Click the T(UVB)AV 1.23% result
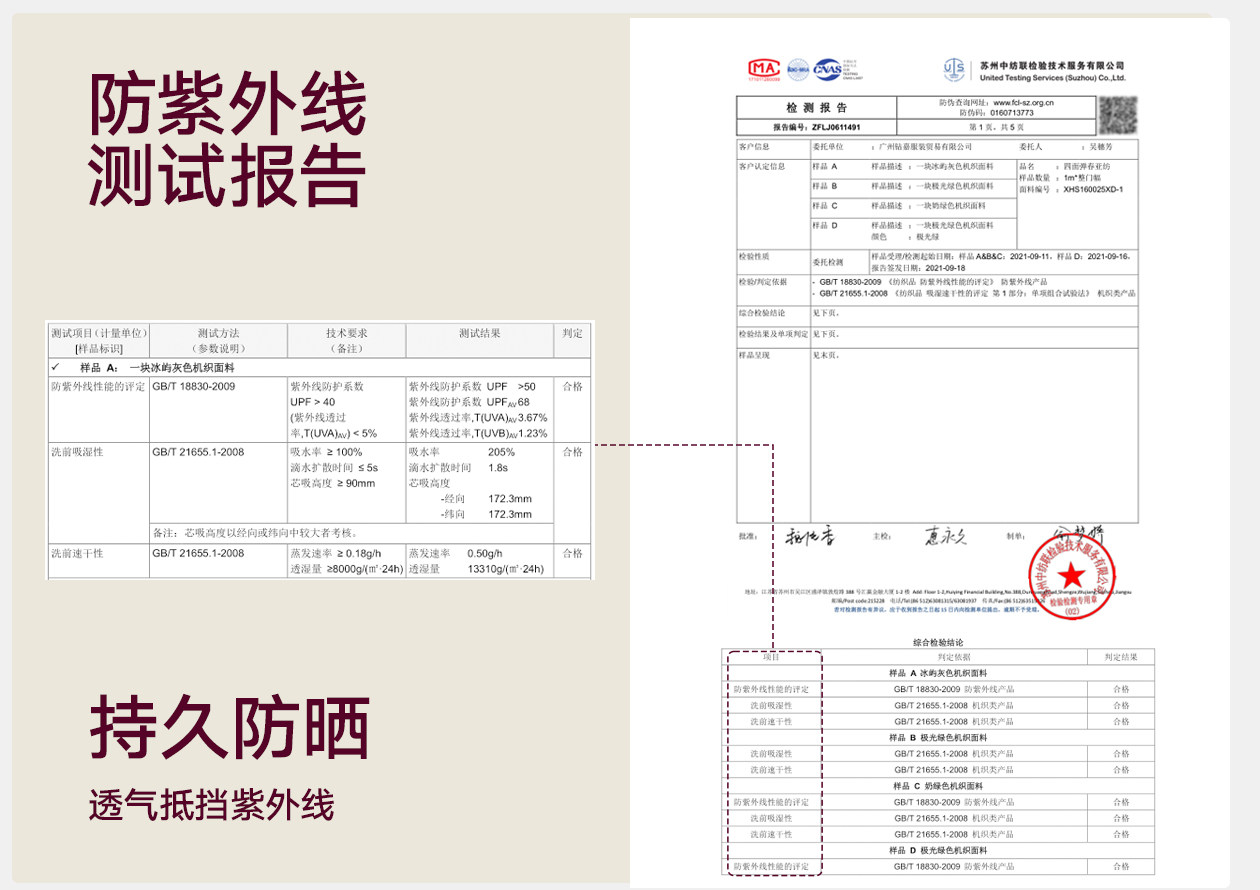This screenshot has height=890, width=1260. pyautogui.click(x=478, y=434)
